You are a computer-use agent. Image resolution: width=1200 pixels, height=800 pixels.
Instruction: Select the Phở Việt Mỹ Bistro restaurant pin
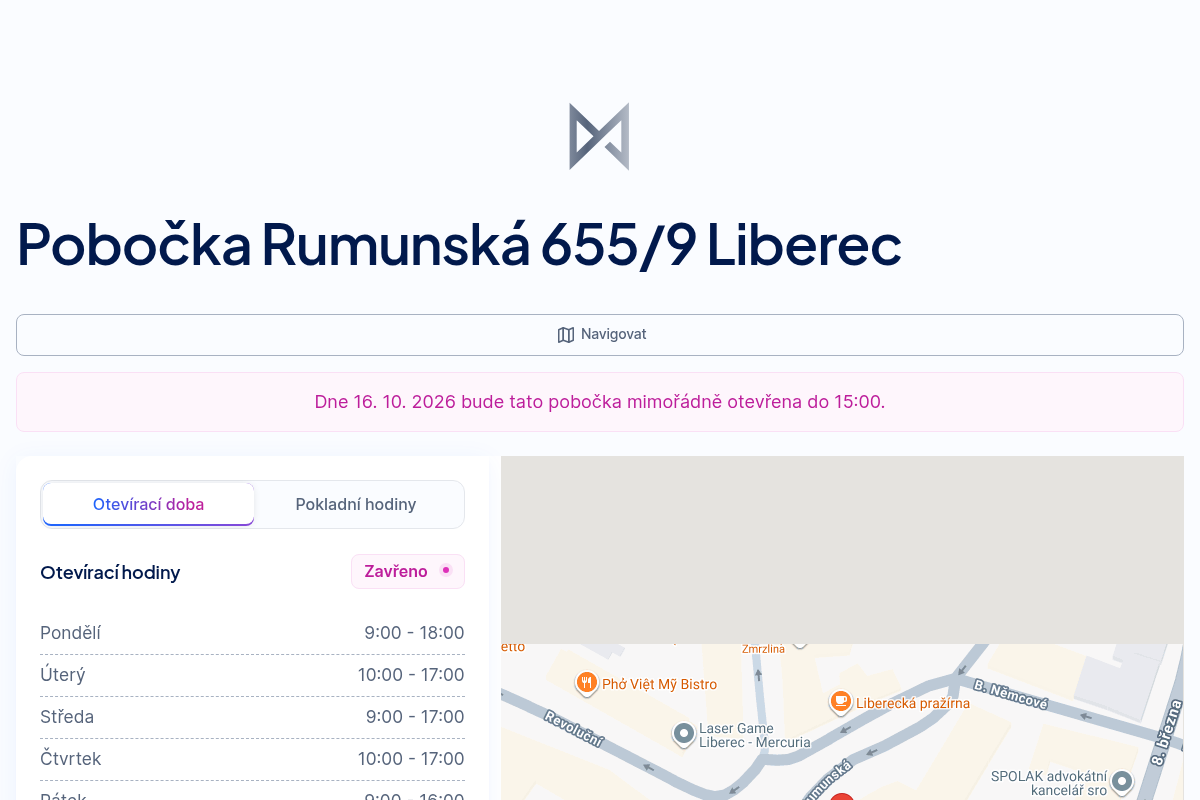pyautogui.click(x=587, y=683)
